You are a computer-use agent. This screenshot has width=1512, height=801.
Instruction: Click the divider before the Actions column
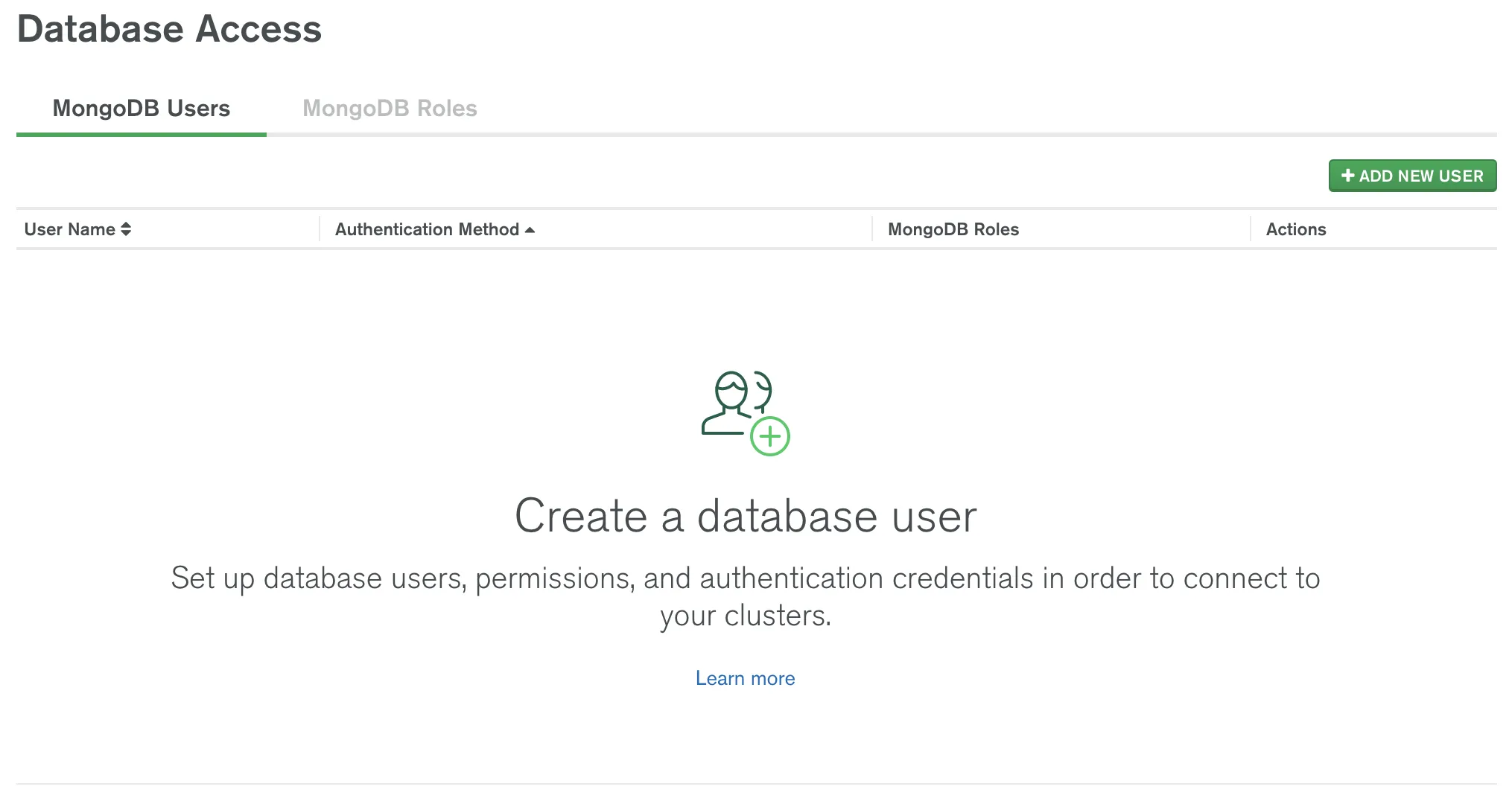click(1250, 229)
